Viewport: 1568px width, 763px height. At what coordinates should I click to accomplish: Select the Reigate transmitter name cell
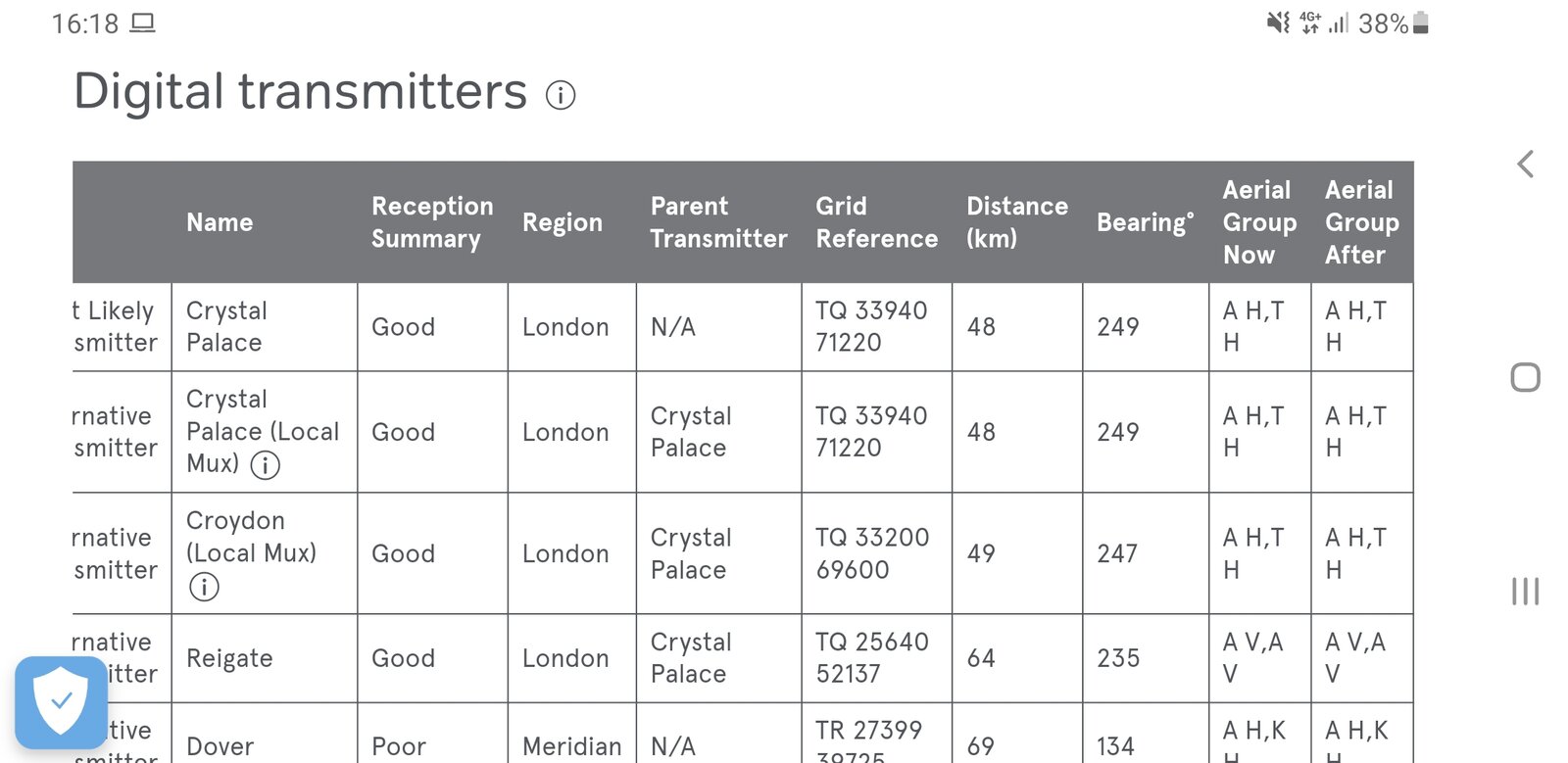(229, 658)
